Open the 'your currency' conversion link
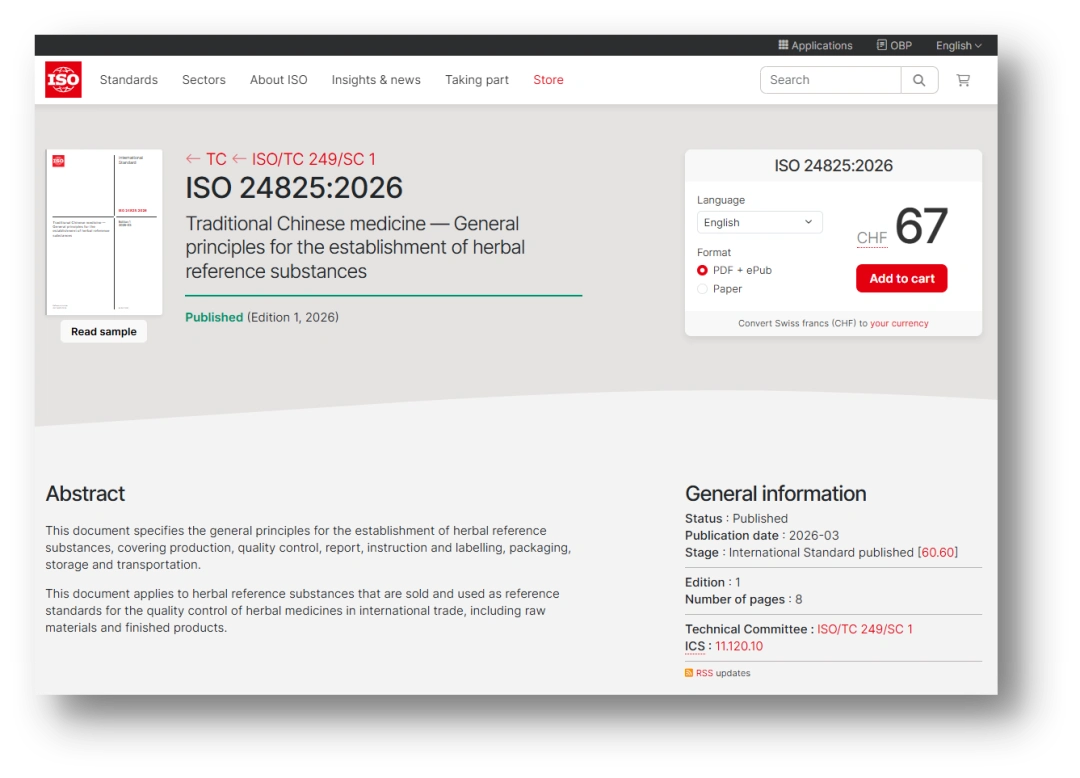This screenshot has height=778, width=1080. tap(899, 323)
